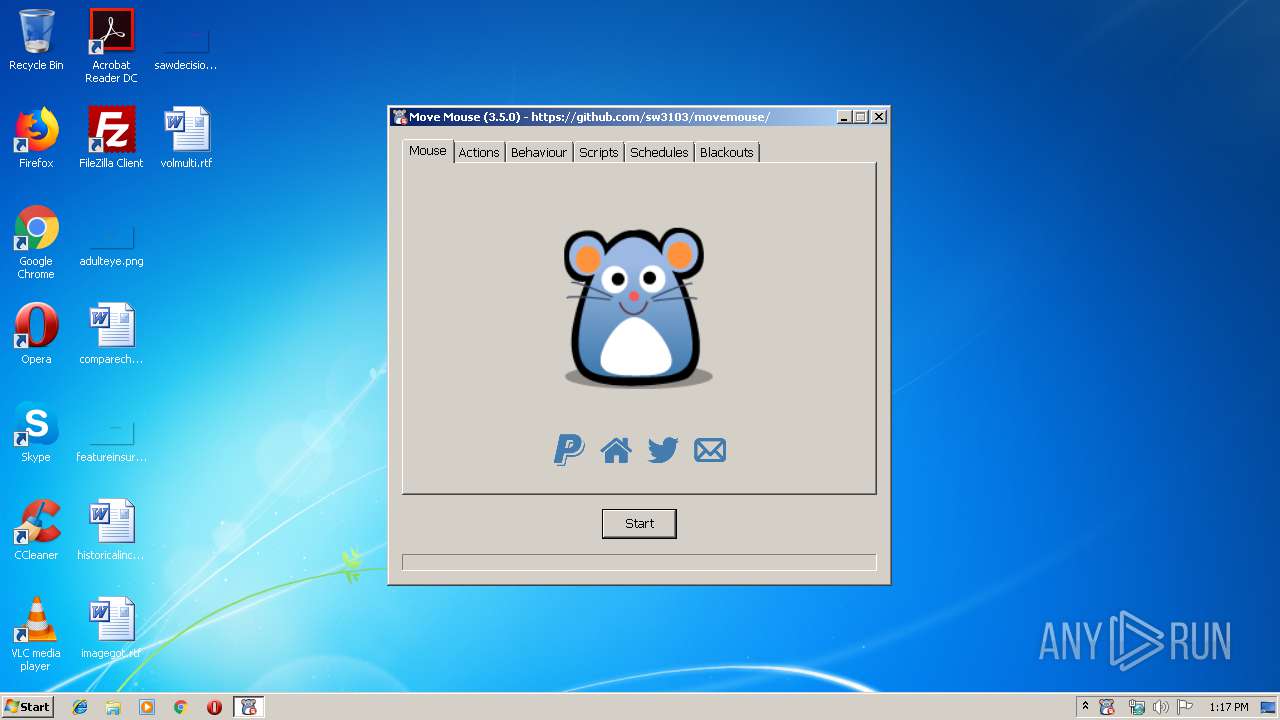Open the network tray icon
The width and height of the screenshot is (1280, 720).
coord(1136,707)
